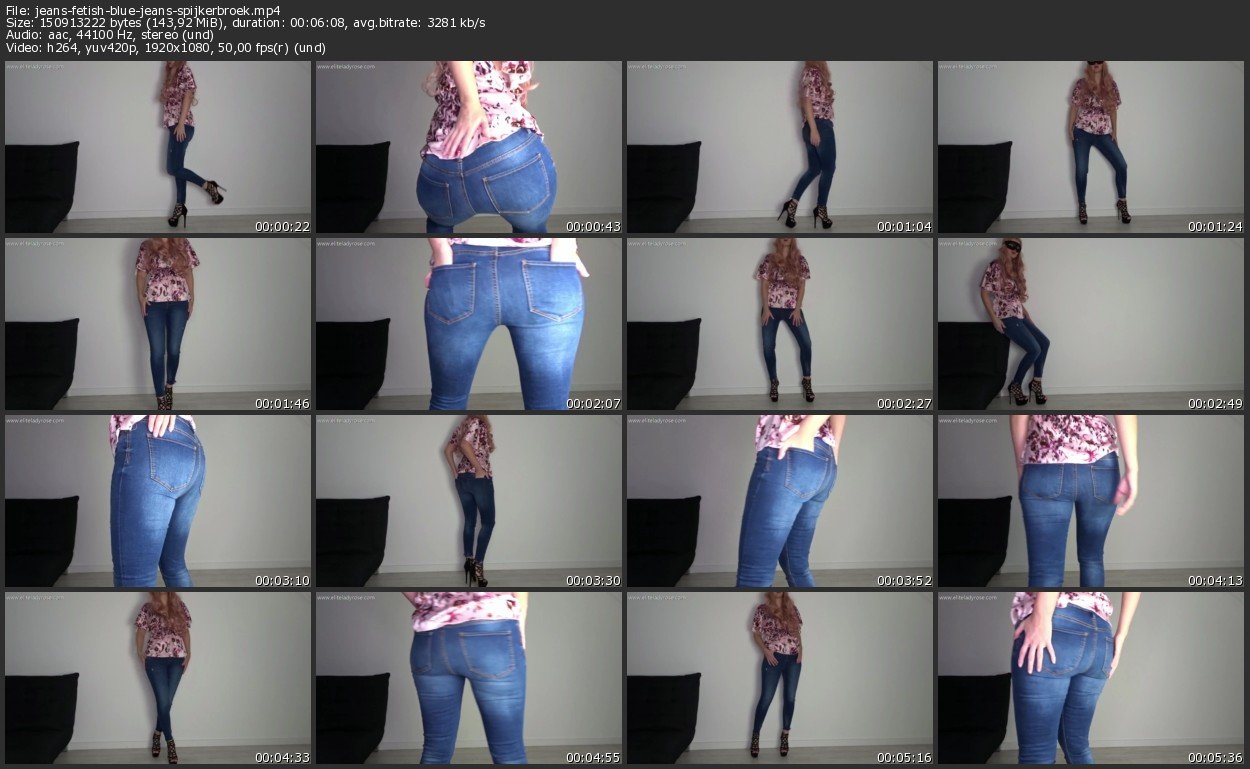Click the thumbnail timestamped 00:01:24
1250x769 pixels.
[1091, 147]
